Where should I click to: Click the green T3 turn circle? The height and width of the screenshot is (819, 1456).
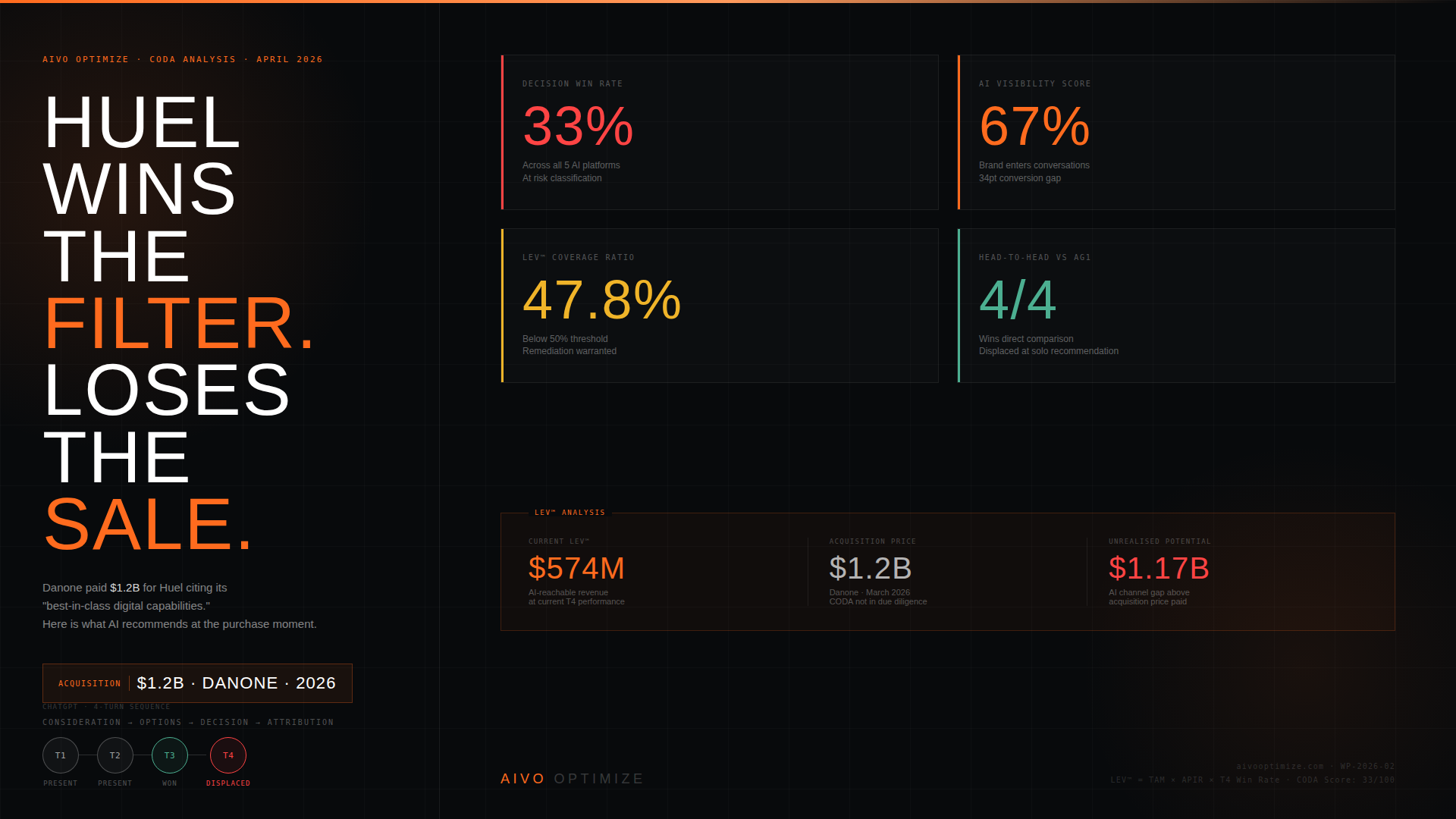170,755
